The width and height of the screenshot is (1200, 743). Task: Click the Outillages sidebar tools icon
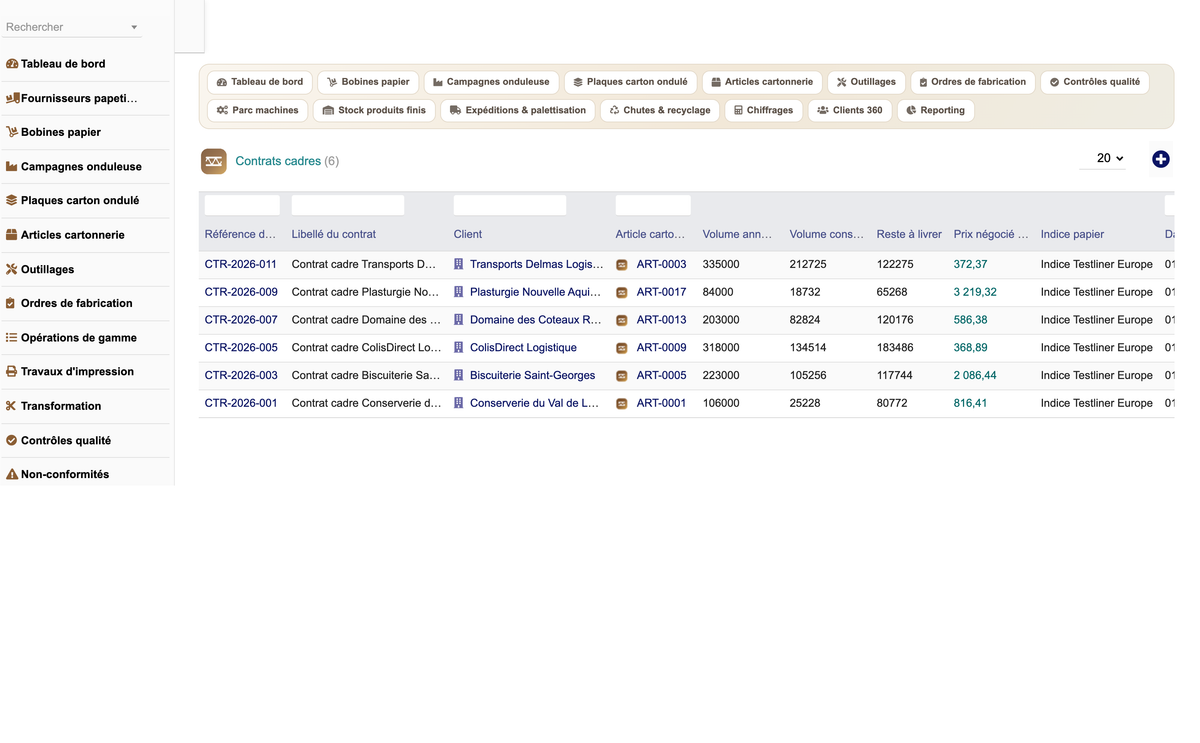click(12, 269)
